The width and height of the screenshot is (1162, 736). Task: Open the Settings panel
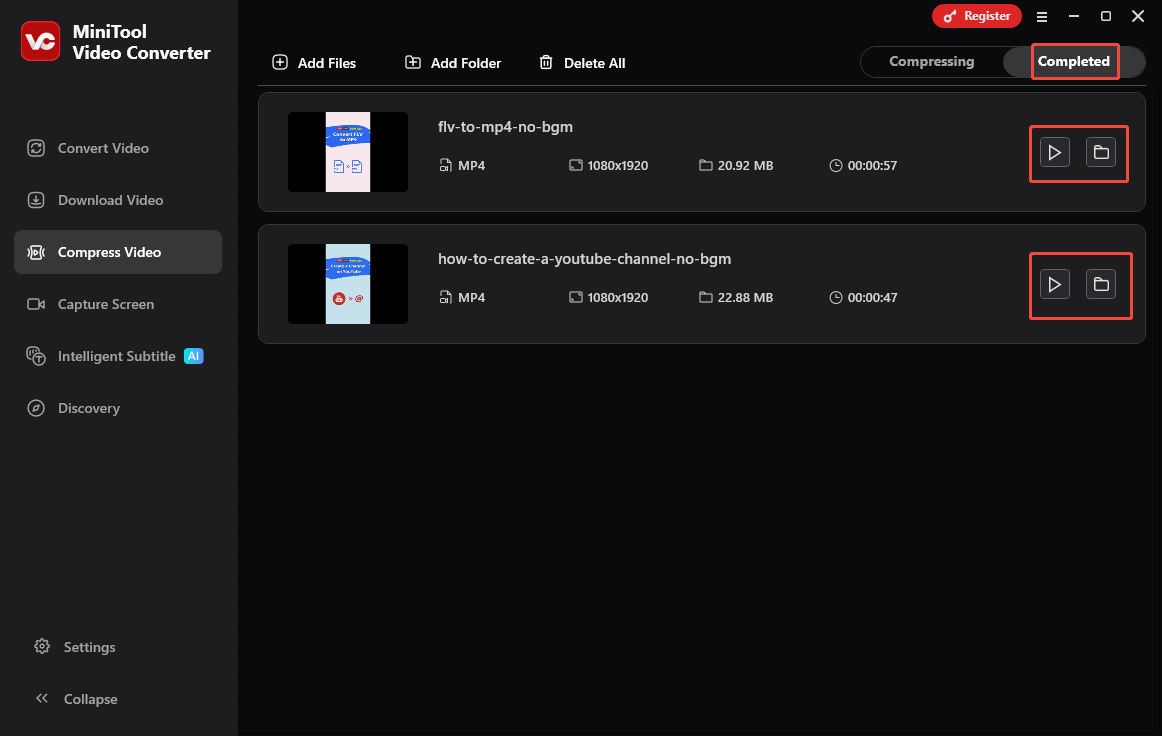point(89,647)
